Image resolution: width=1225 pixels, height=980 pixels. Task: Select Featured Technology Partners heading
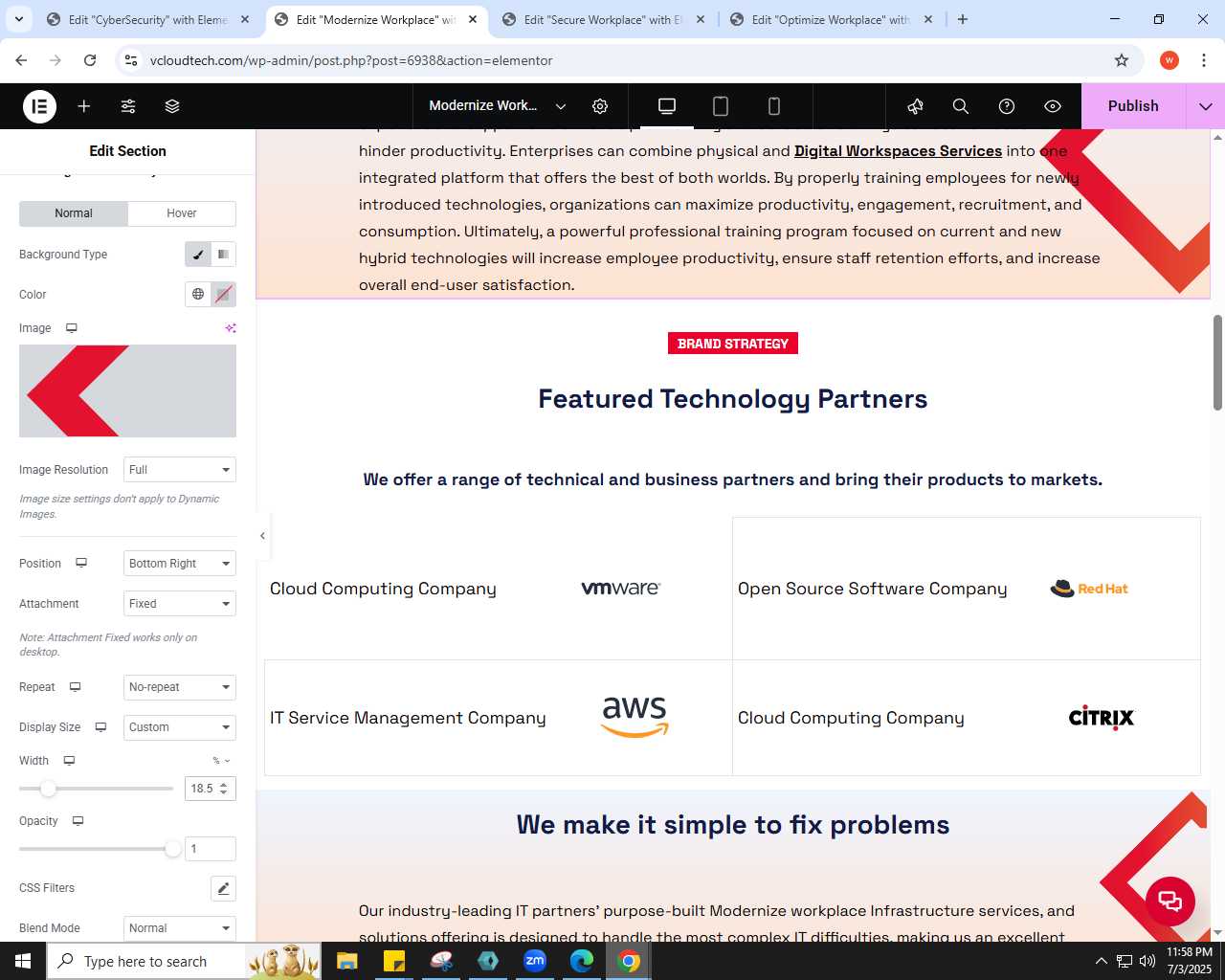point(733,399)
